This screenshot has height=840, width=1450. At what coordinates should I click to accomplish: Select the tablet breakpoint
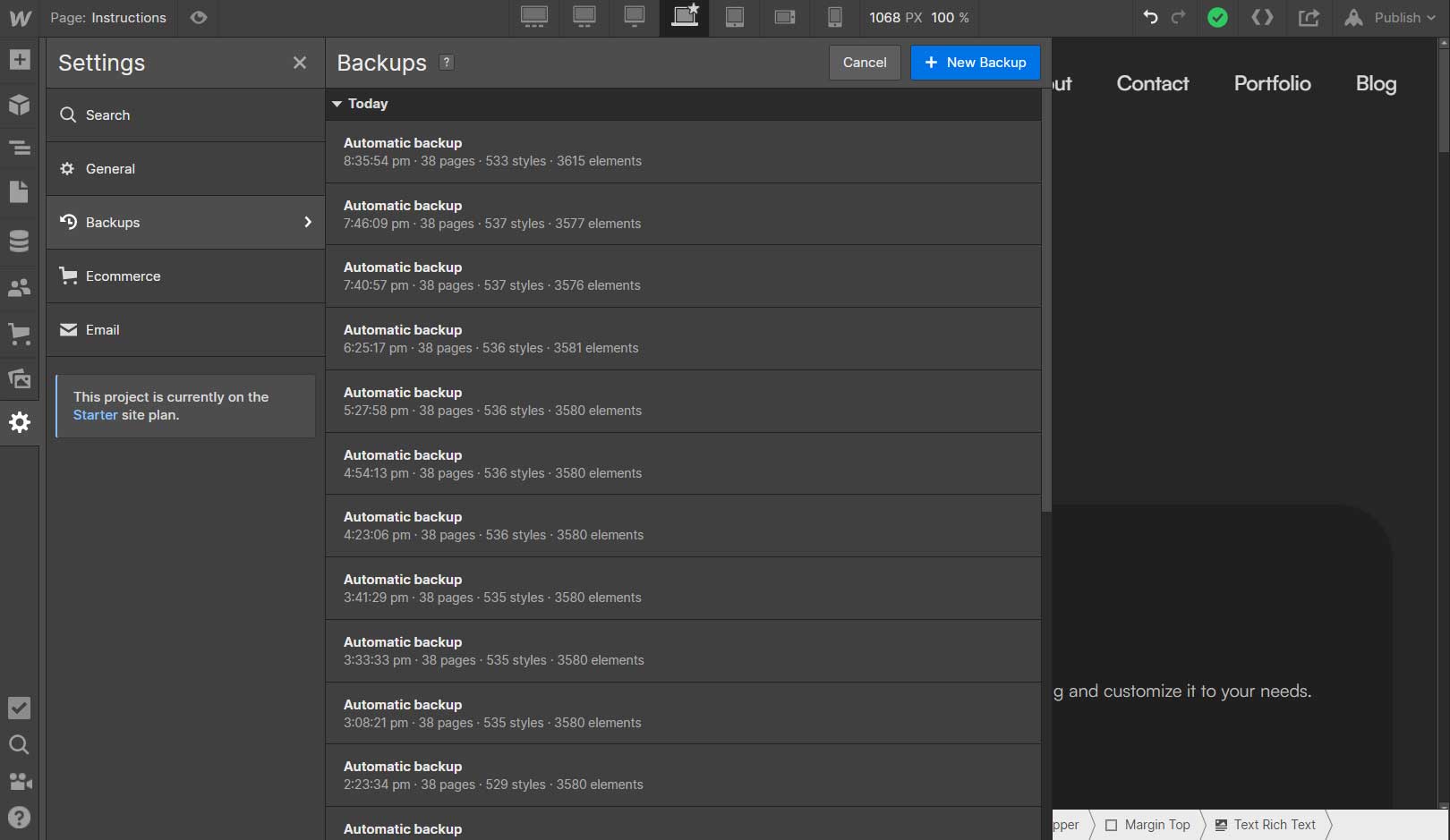pos(735,17)
